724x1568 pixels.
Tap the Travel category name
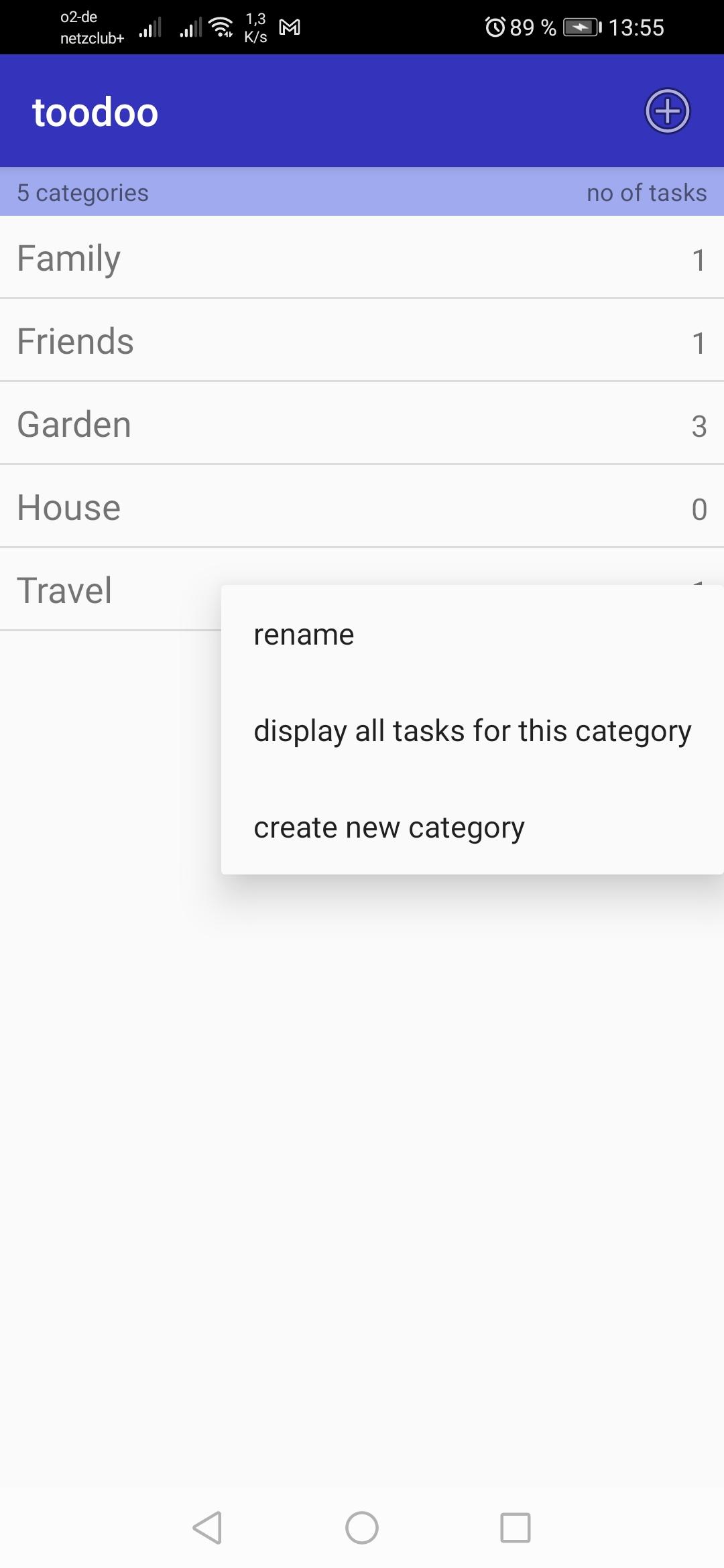click(x=64, y=590)
